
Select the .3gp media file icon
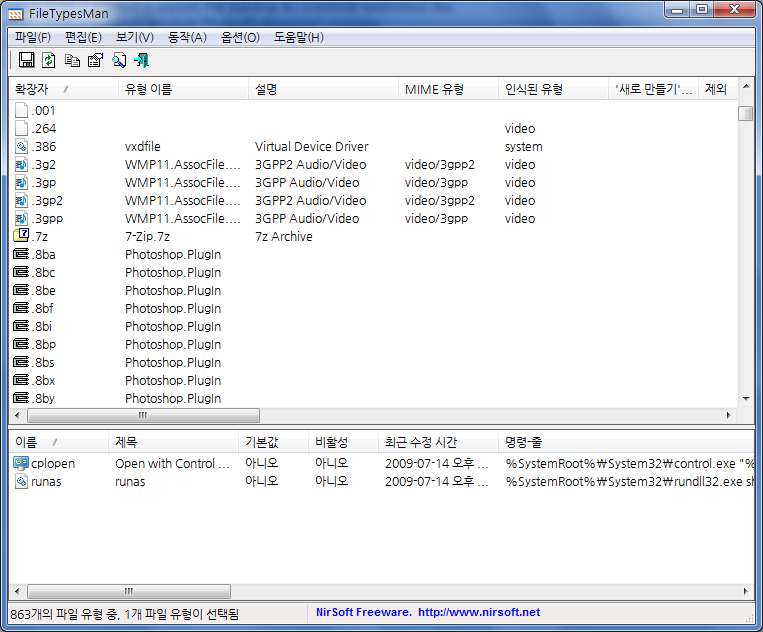click(21, 182)
